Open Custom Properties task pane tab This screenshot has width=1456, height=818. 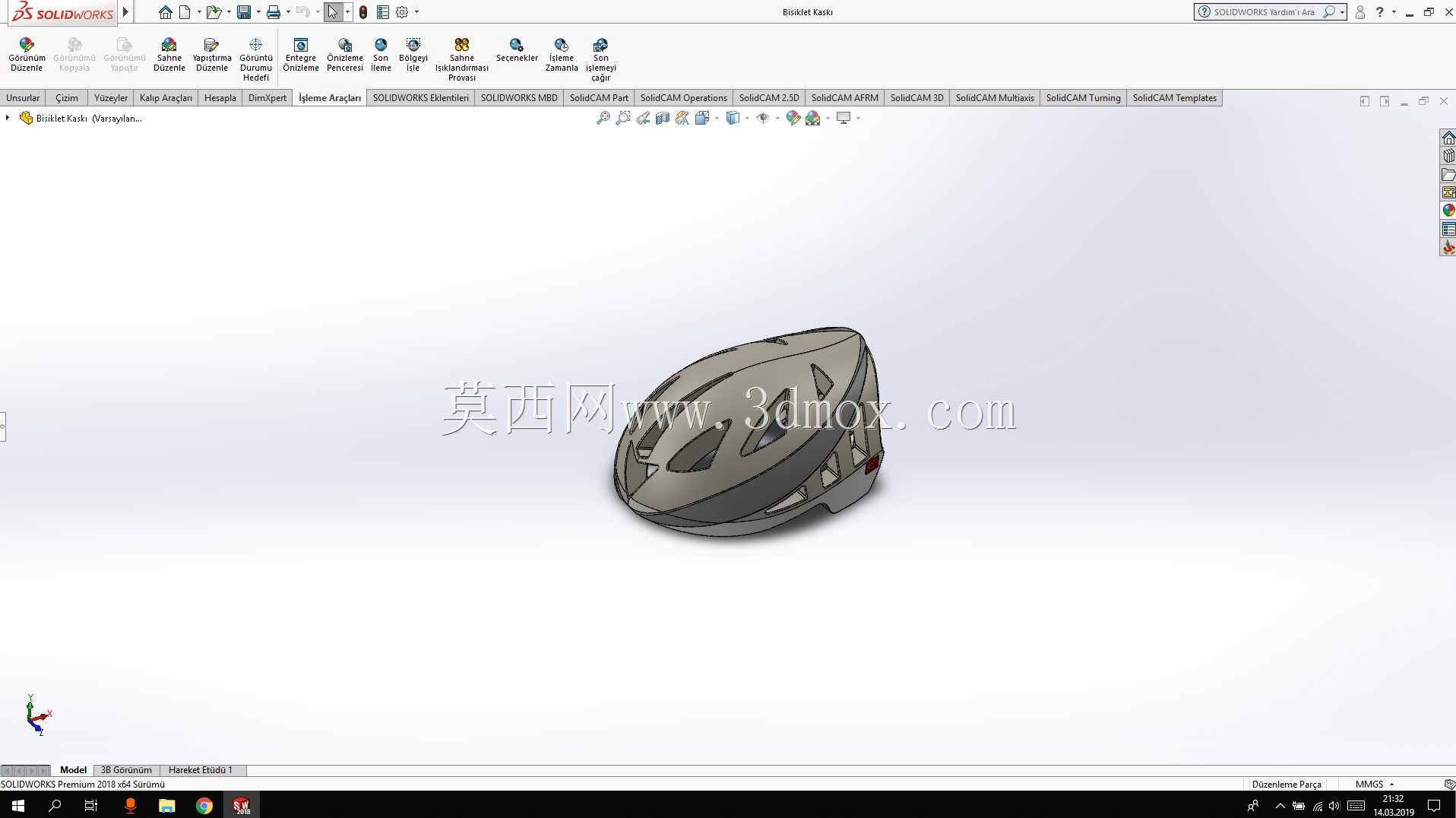point(1448,229)
